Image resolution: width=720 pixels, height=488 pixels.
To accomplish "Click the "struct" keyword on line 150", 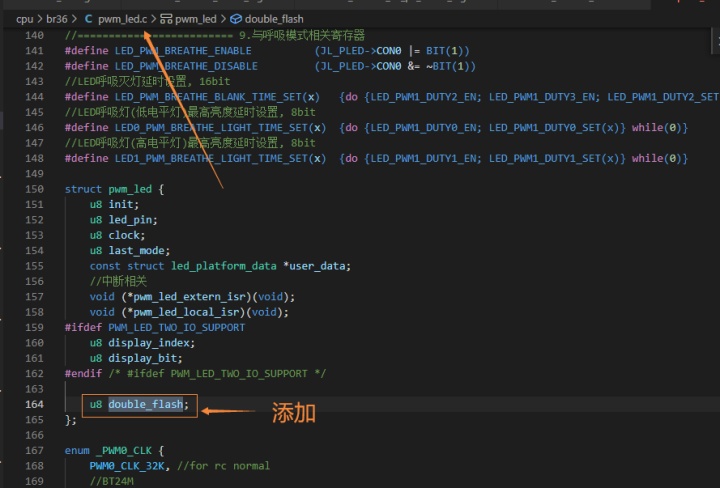I will [83, 189].
